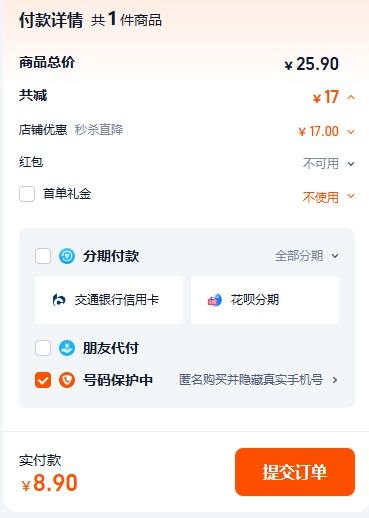Select 交通银行信用卡 payment option
369x518 pixels.
pos(109,300)
